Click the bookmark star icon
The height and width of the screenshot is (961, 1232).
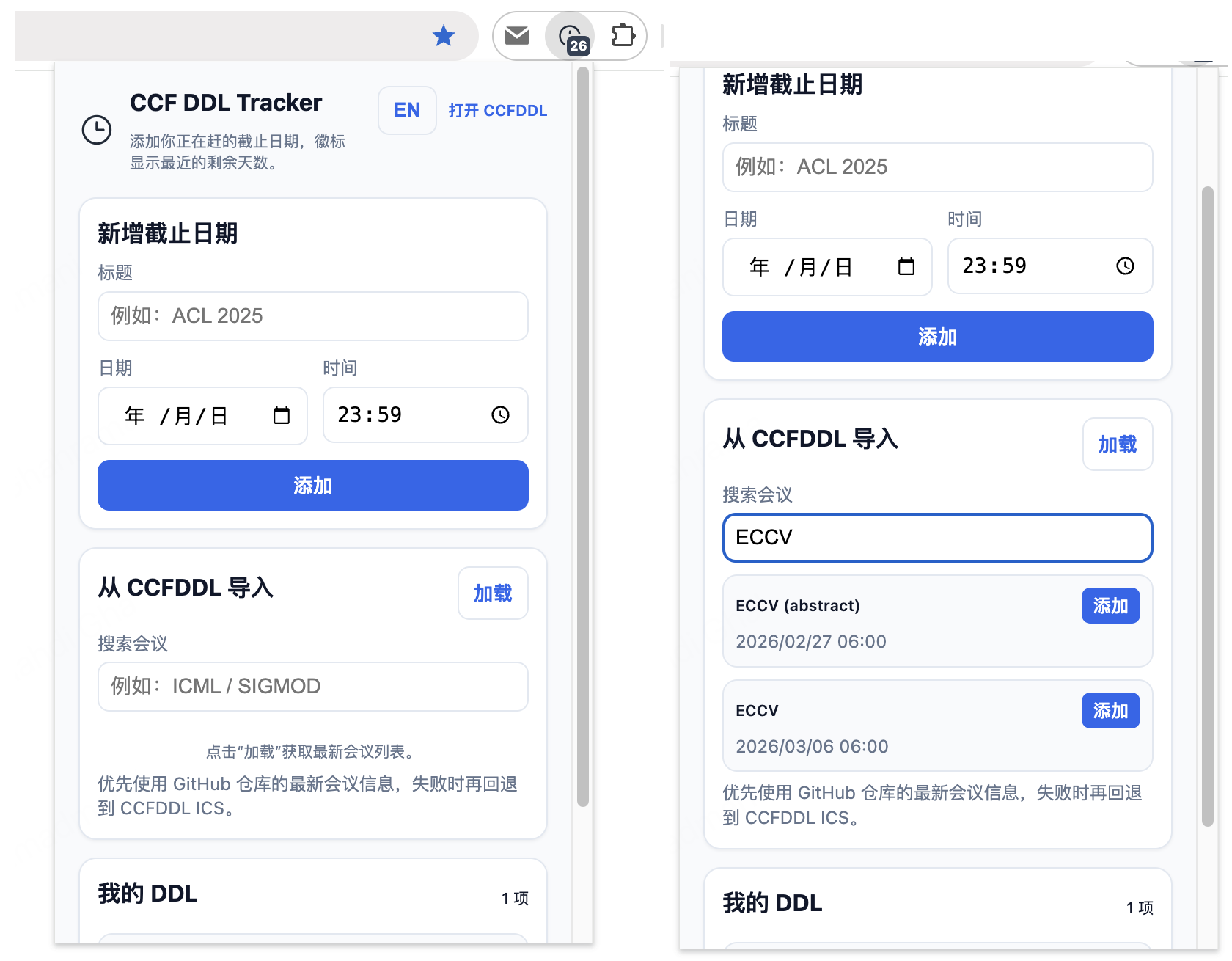coord(444,35)
